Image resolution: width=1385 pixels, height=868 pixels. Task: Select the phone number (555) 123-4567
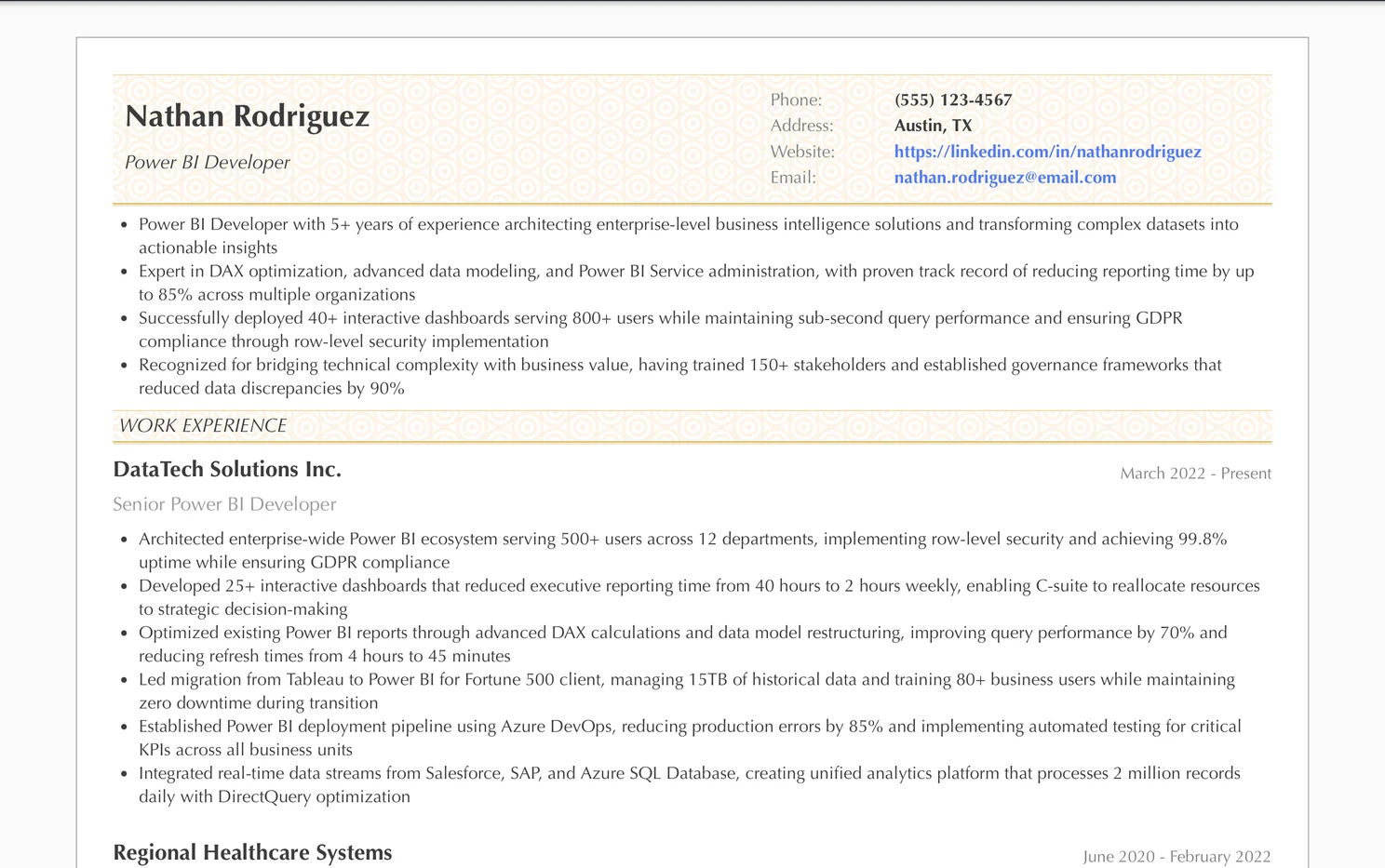pos(951,100)
